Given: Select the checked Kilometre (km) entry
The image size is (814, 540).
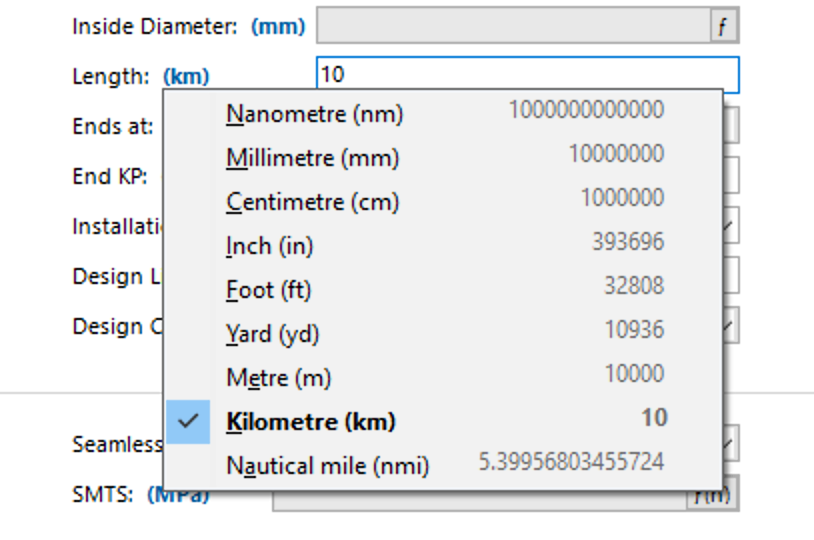Looking at the screenshot, I should click(310, 422).
